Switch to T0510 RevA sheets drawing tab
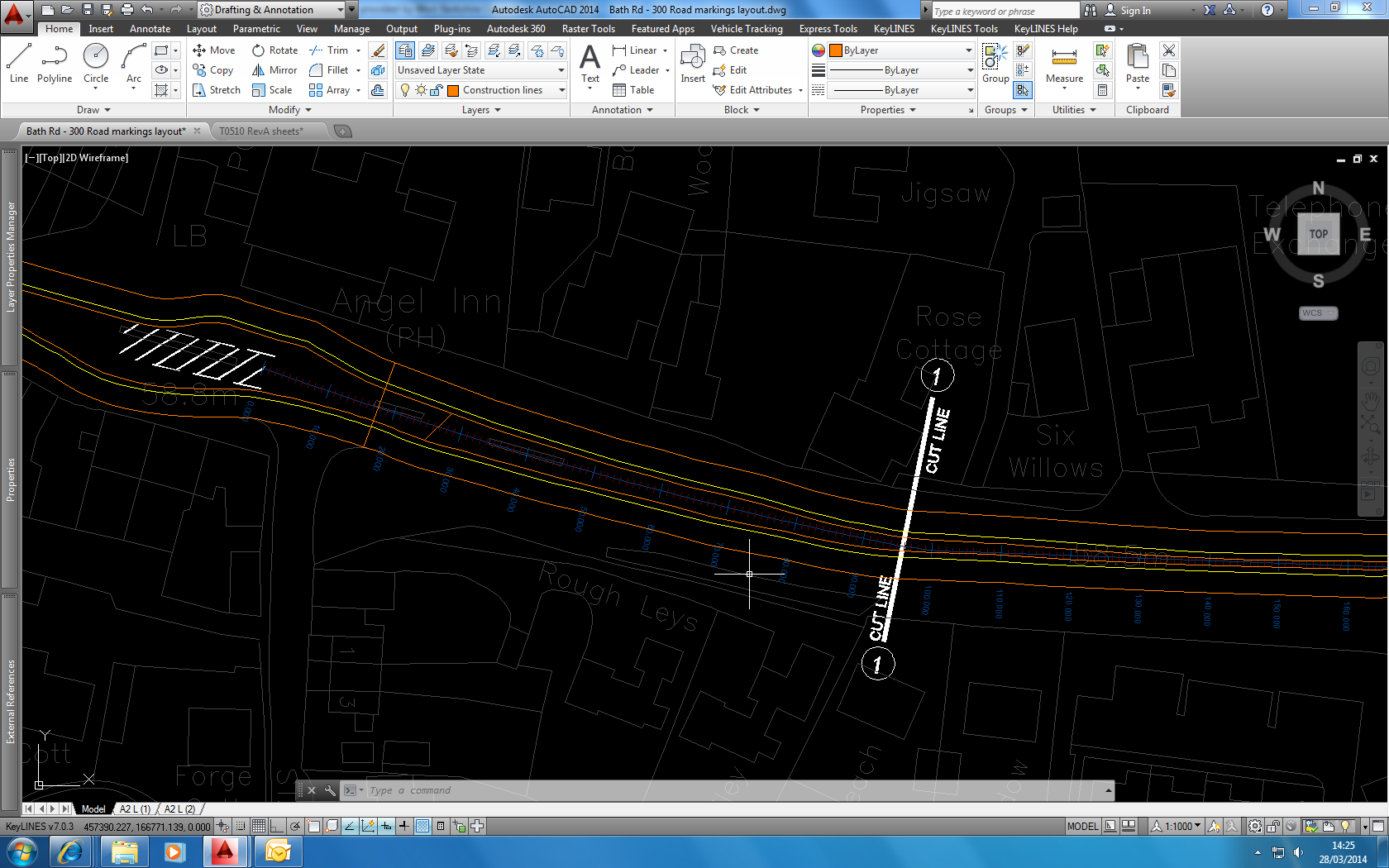 coord(261,131)
